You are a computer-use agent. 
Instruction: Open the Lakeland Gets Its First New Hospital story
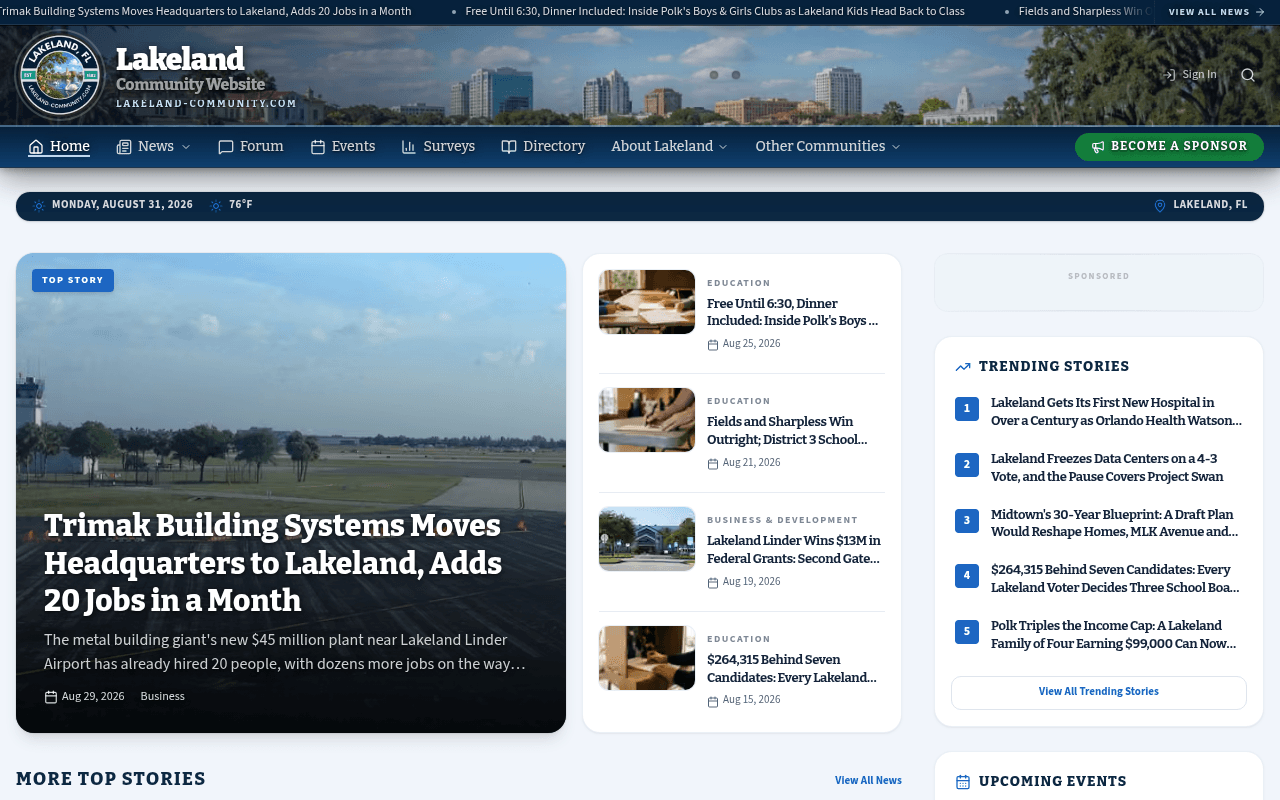click(1116, 412)
